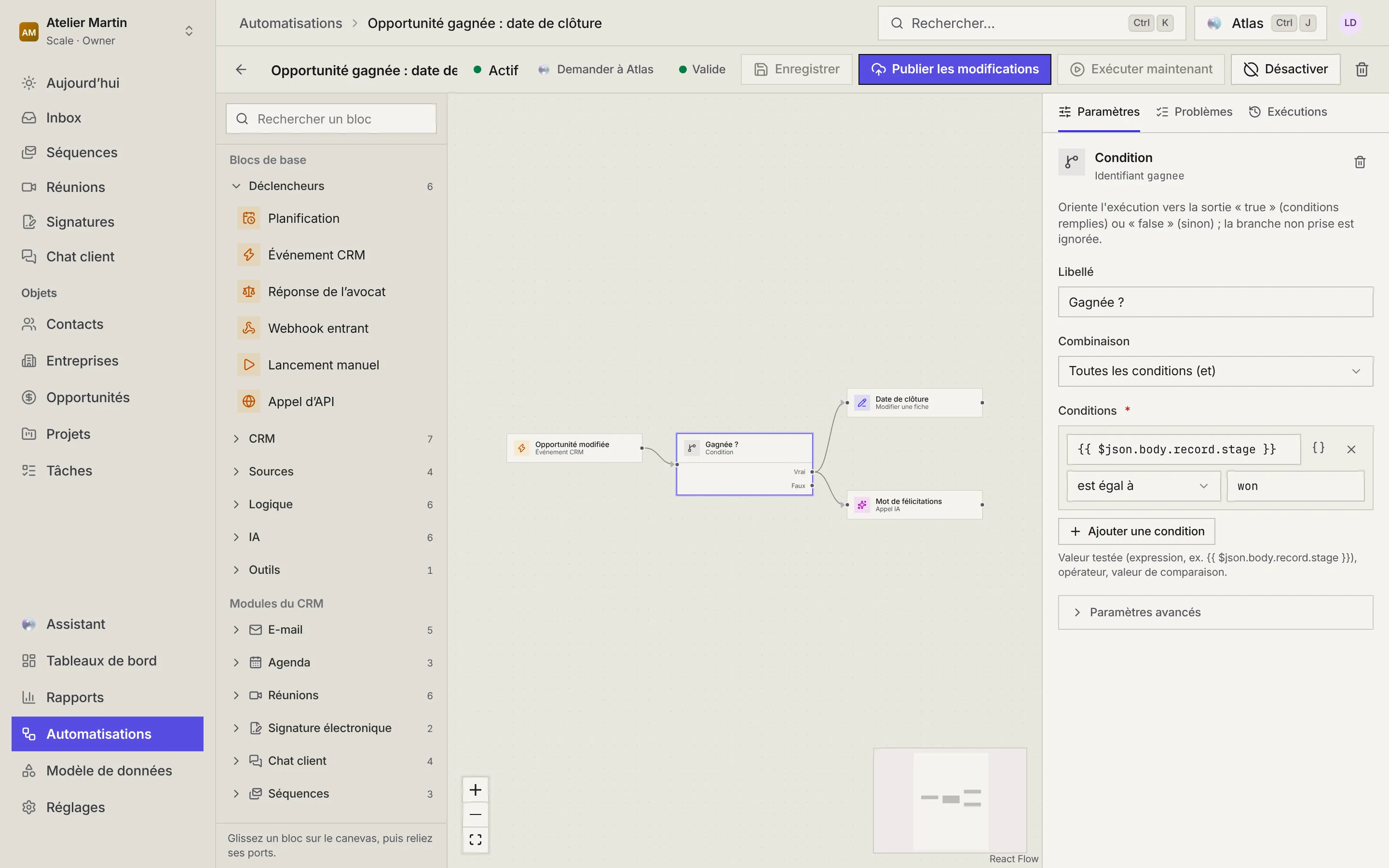
Task: Open Réglages in the sidebar
Action: [108, 807]
